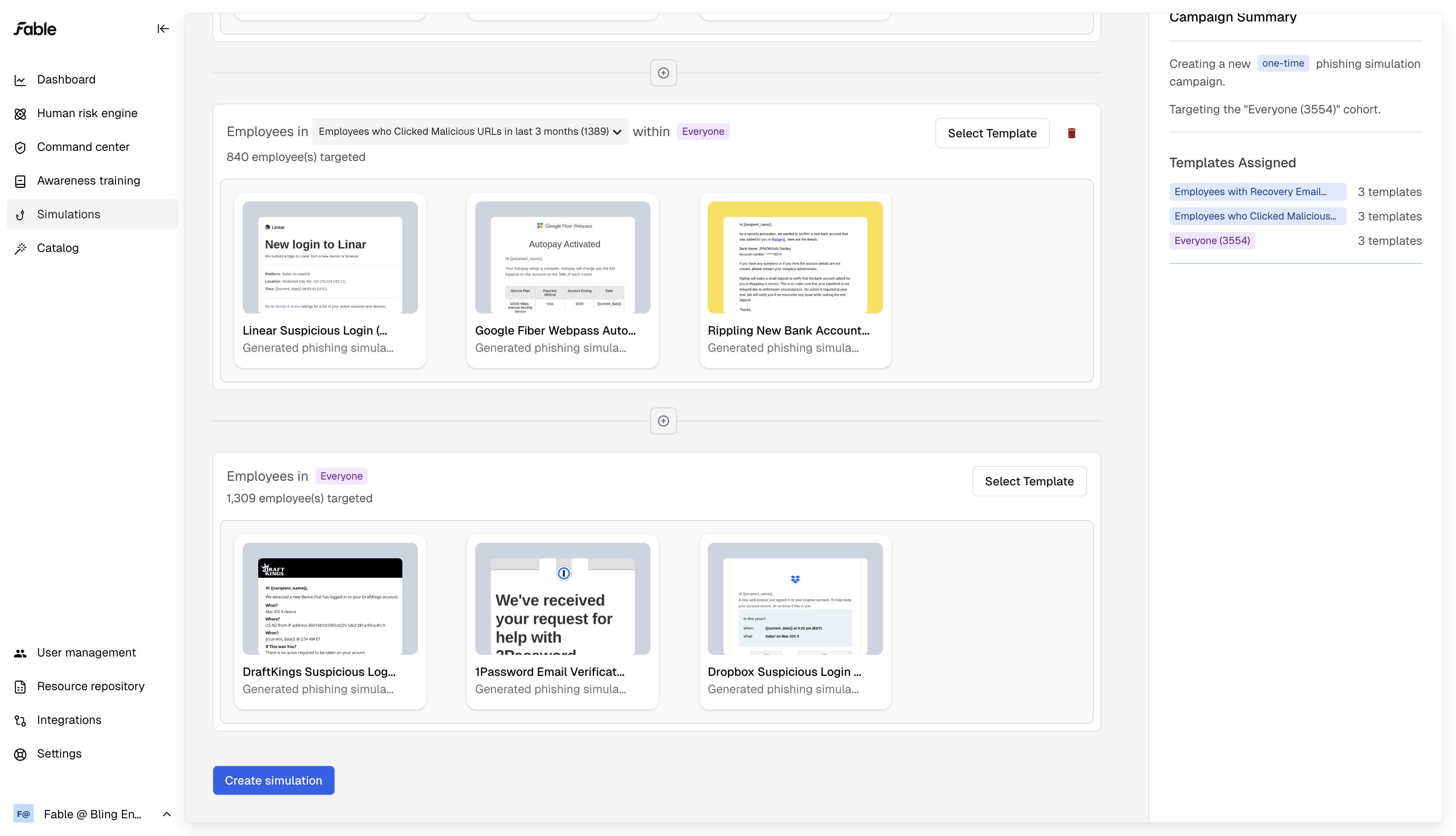Click '3 templates' beside Employees with Recovery Email
The image size is (1456, 836).
(1389, 192)
